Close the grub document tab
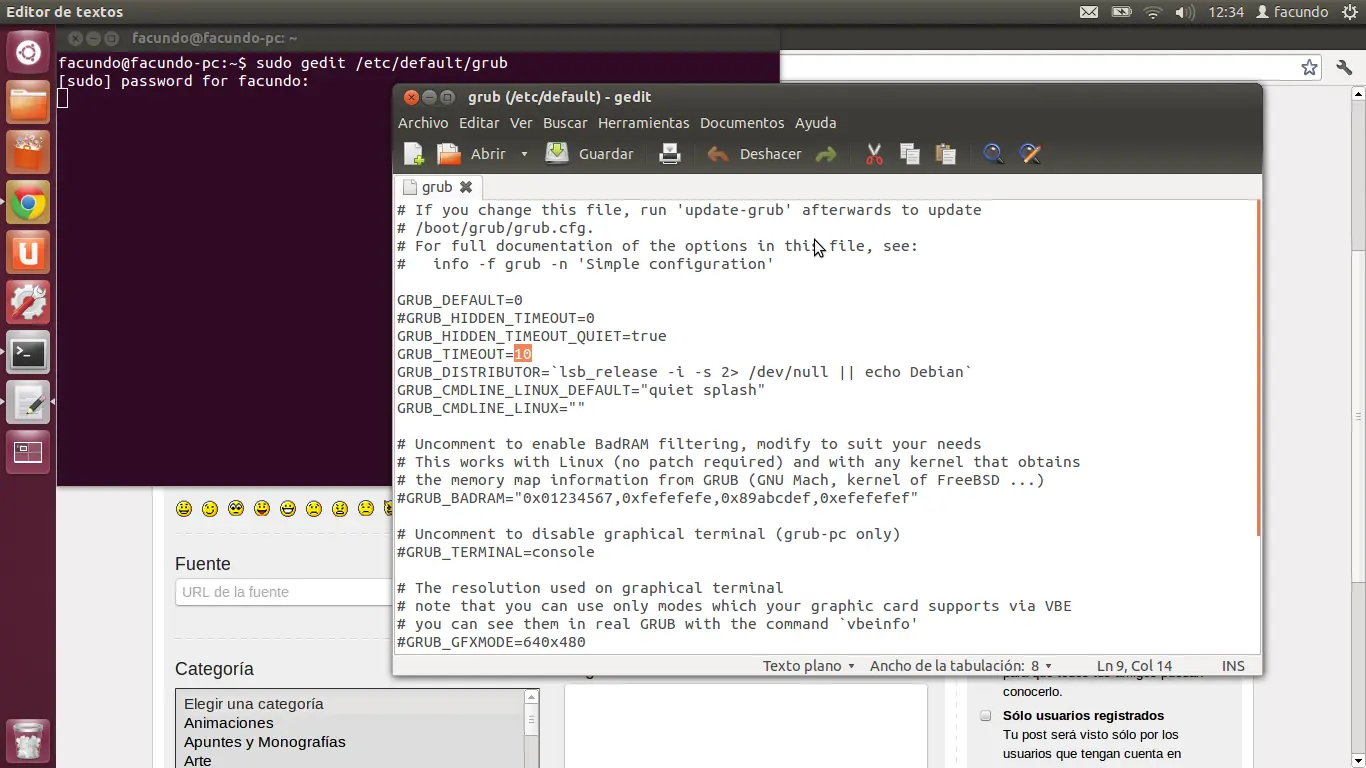Viewport: 1366px width, 768px height. coord(466,187)
